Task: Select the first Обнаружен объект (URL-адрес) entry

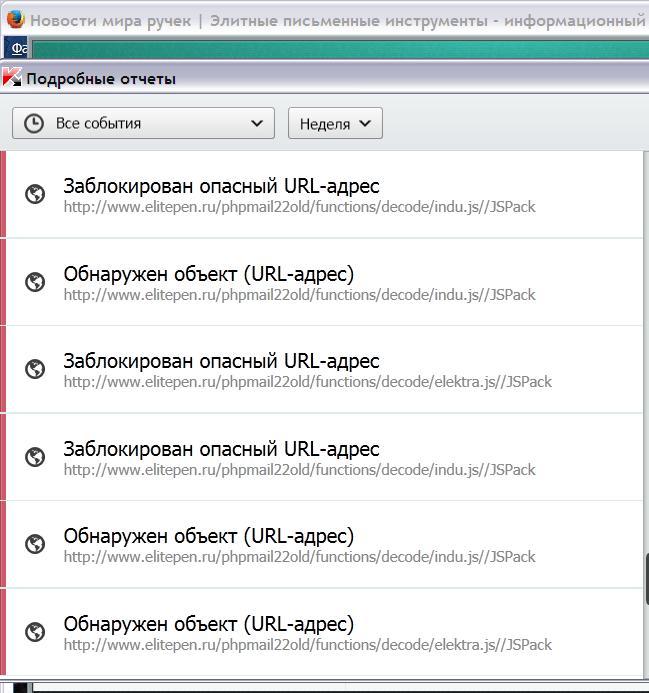Action: tap(208, 274)
